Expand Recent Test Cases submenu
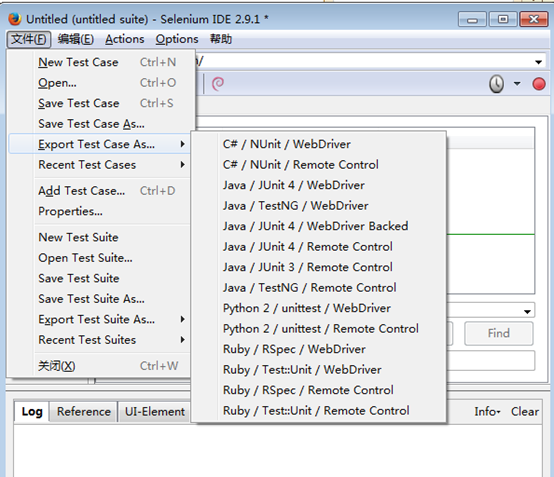Viewport: 554px width, 477px height. (99, 165)
